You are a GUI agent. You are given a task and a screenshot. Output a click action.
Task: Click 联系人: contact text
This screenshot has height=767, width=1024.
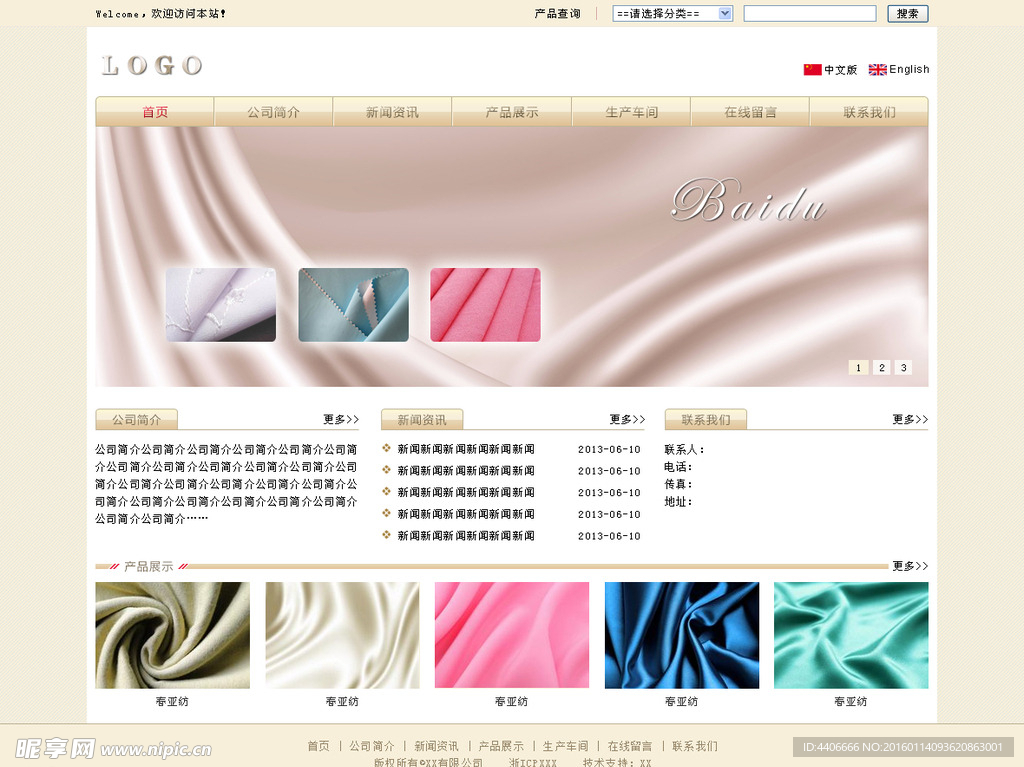[x=684, y=449]
